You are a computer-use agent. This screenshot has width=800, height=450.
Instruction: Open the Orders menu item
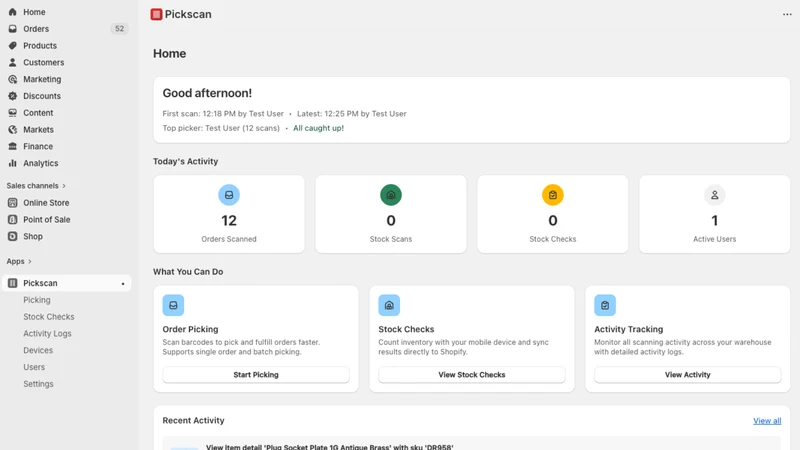(67, 29)
